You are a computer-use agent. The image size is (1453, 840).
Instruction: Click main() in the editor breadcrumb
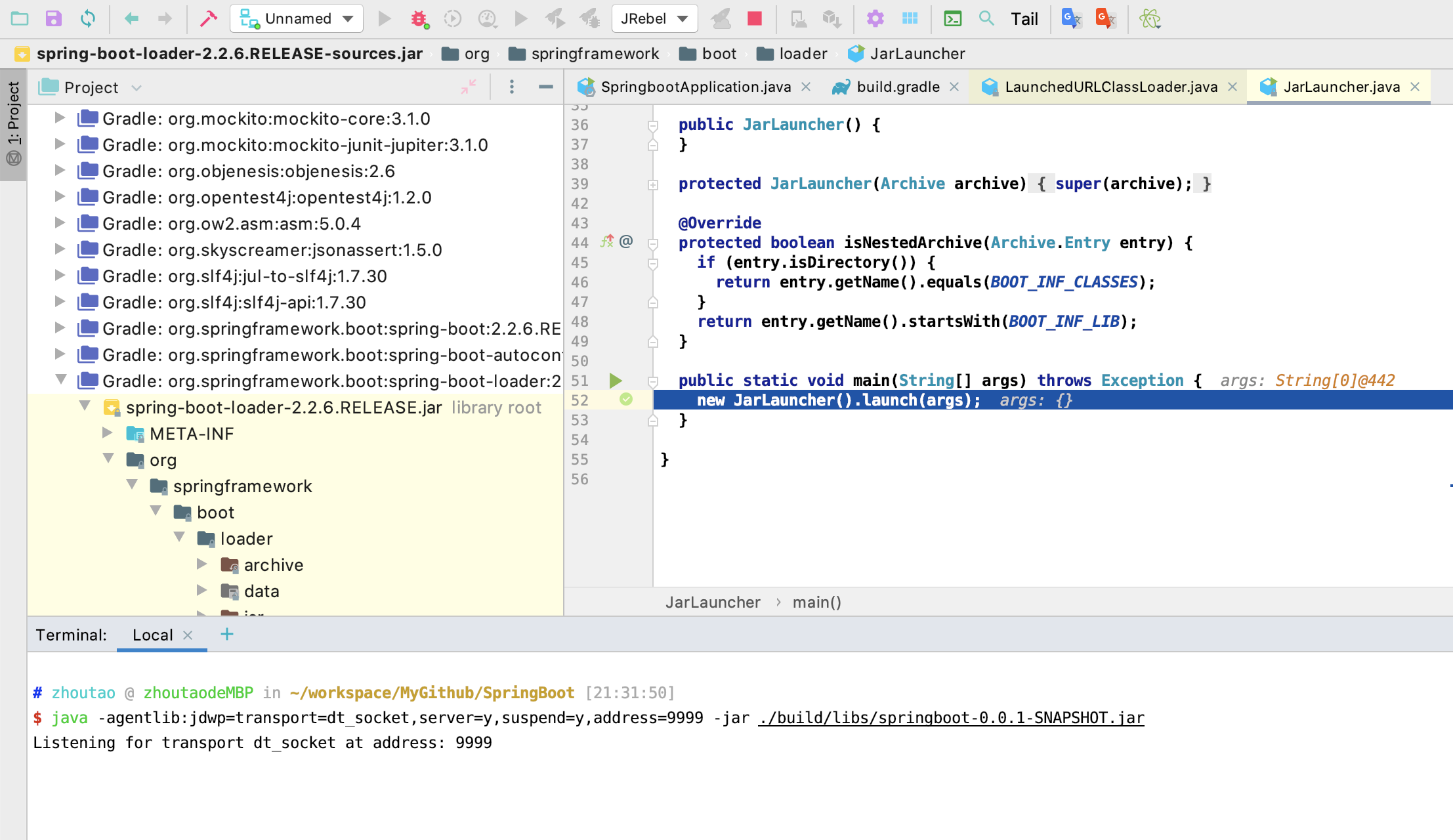point(816,602)
